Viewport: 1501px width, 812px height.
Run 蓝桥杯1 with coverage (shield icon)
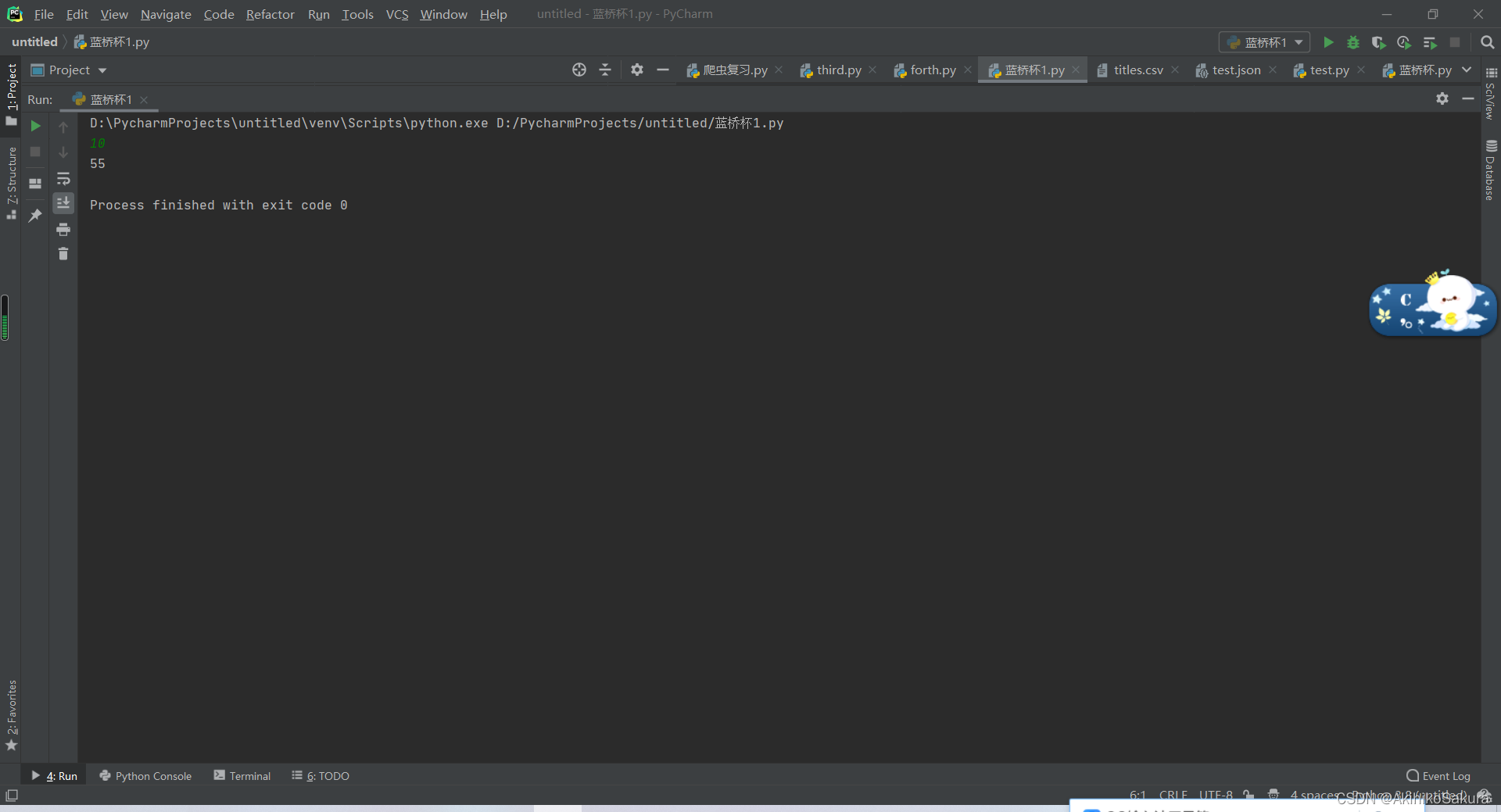(x=1378, y=42)
